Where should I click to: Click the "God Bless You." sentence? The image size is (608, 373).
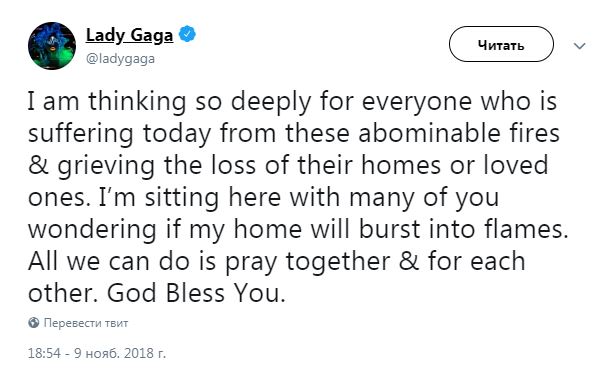[196, 293]
